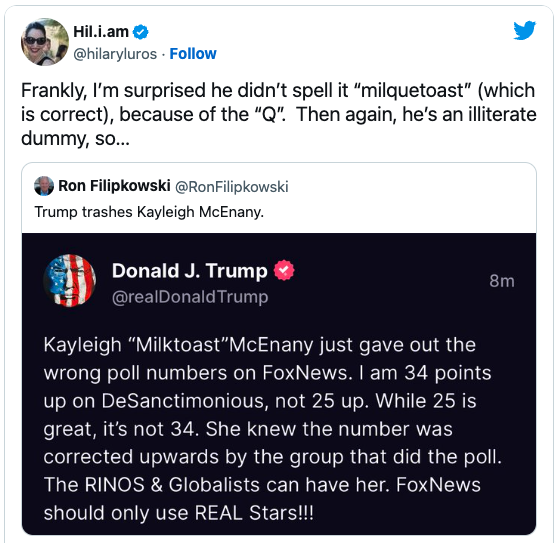The image size is (560, 543).
Task: Click the 8m timestamp on Trump's post
Action: coord(502,281)
